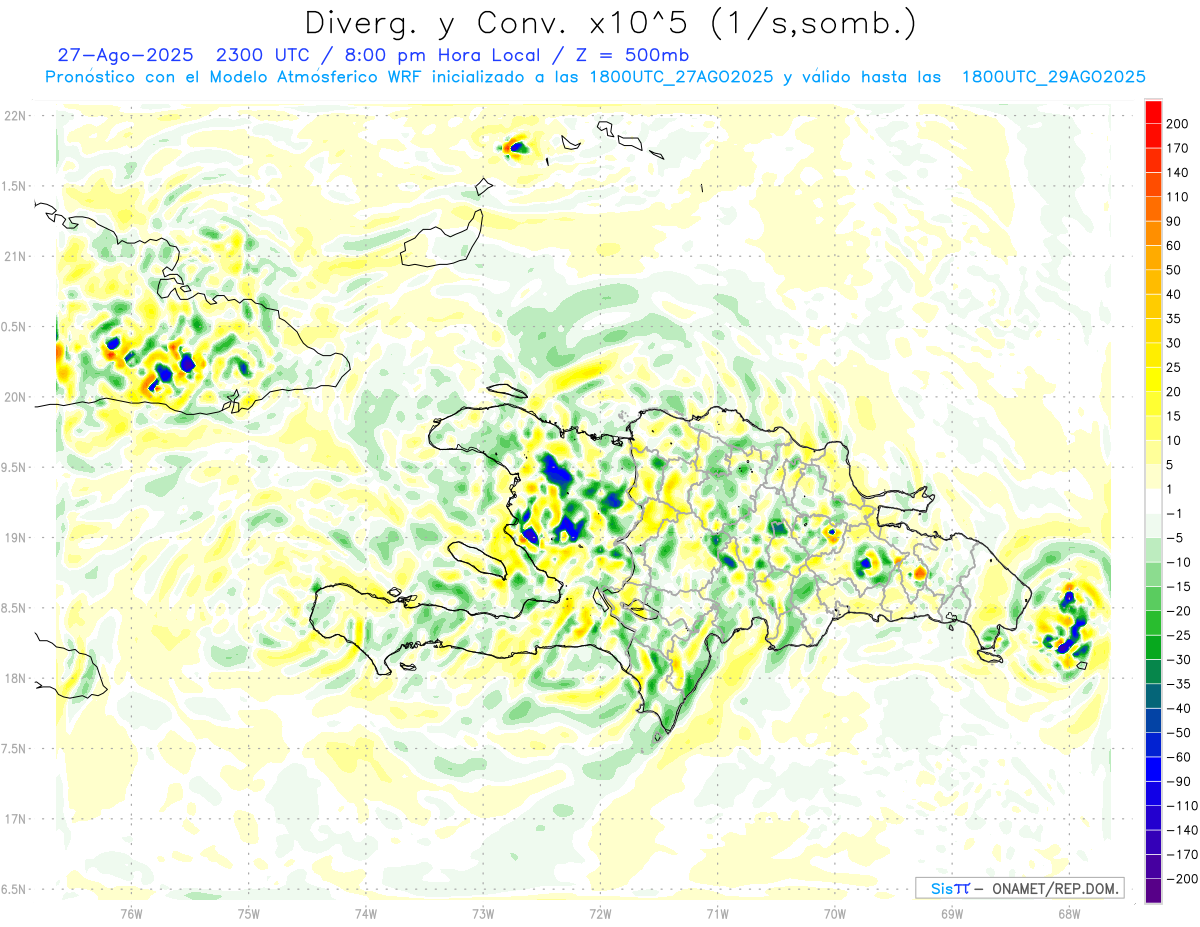This screenshot has height=927, width=1200.
Task: Click the '8.5N' latitude label
Action: coord(14,608)
